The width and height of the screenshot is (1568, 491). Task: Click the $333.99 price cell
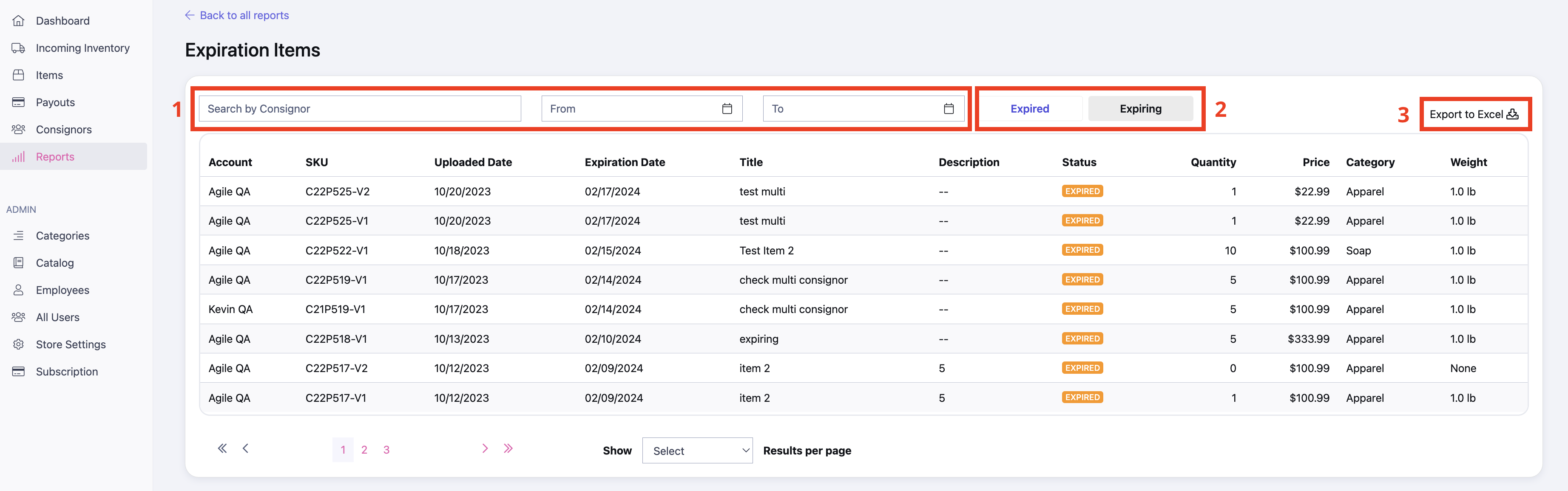point(1308,339)
